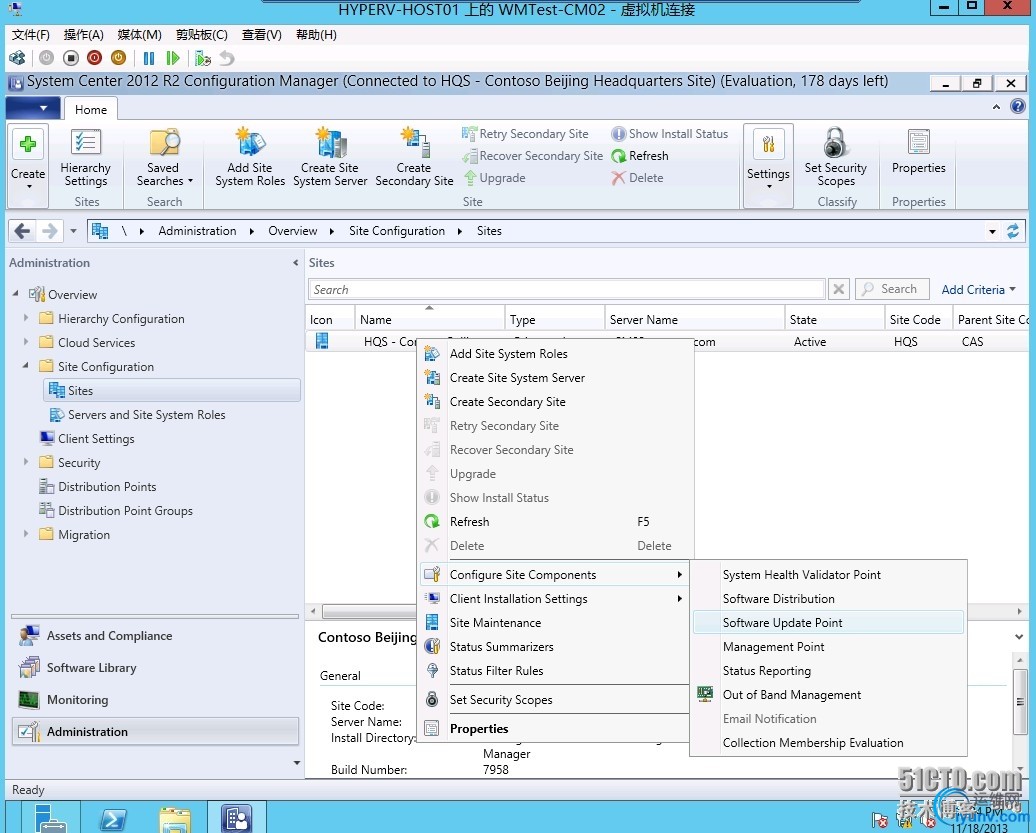Clear the search with the X button
Viewport: 1036px width, 833px height.
pyautogui.click(x=838, y=289)
